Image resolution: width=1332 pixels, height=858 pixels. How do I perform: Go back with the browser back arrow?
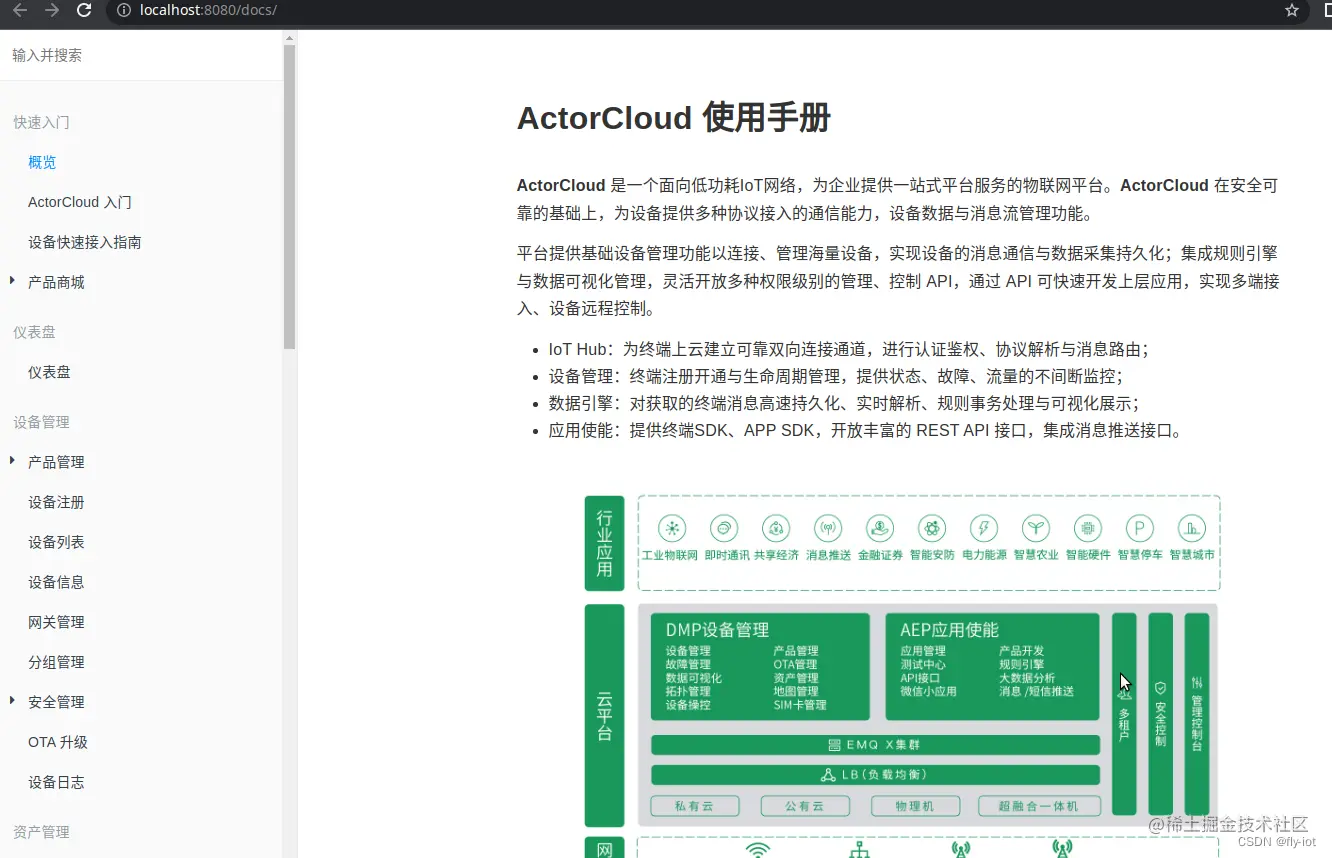coord(20,10)
